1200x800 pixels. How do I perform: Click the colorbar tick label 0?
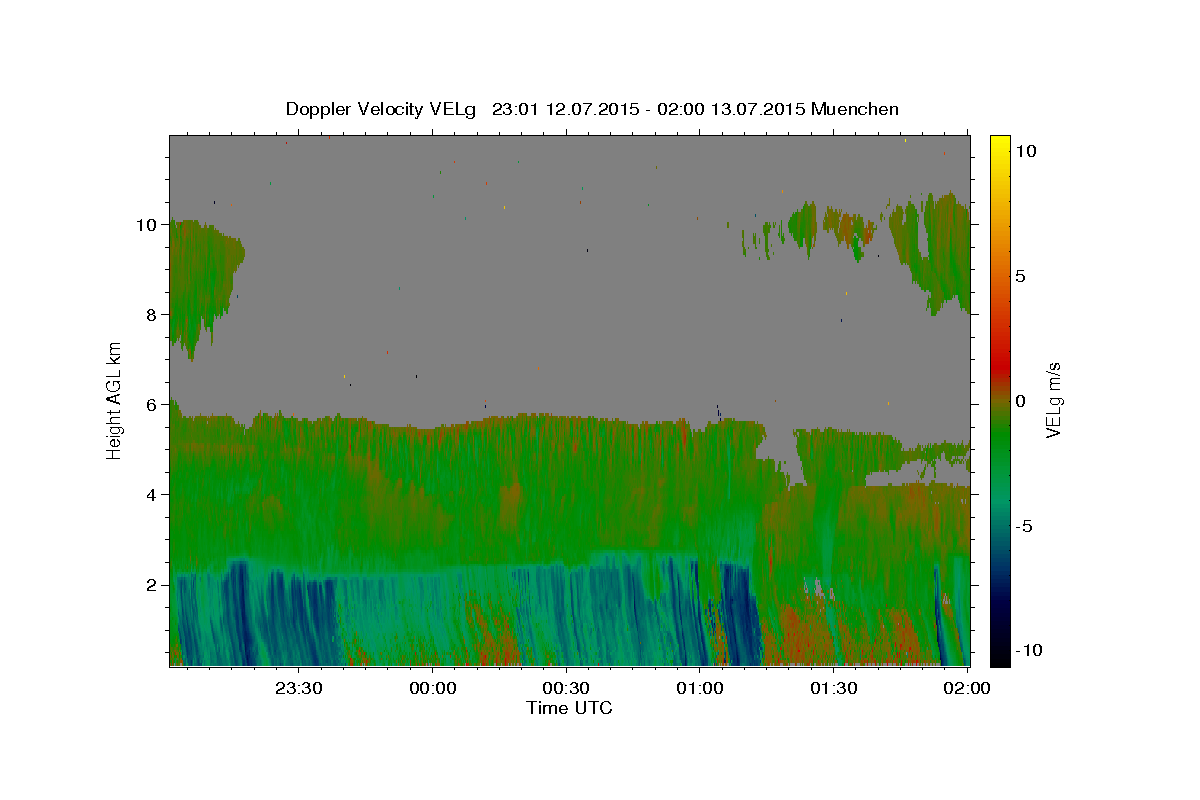click(1020, 401)
